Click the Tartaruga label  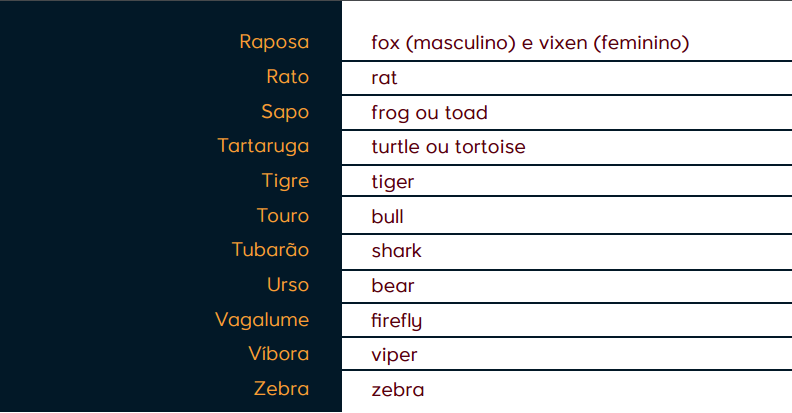263,146
